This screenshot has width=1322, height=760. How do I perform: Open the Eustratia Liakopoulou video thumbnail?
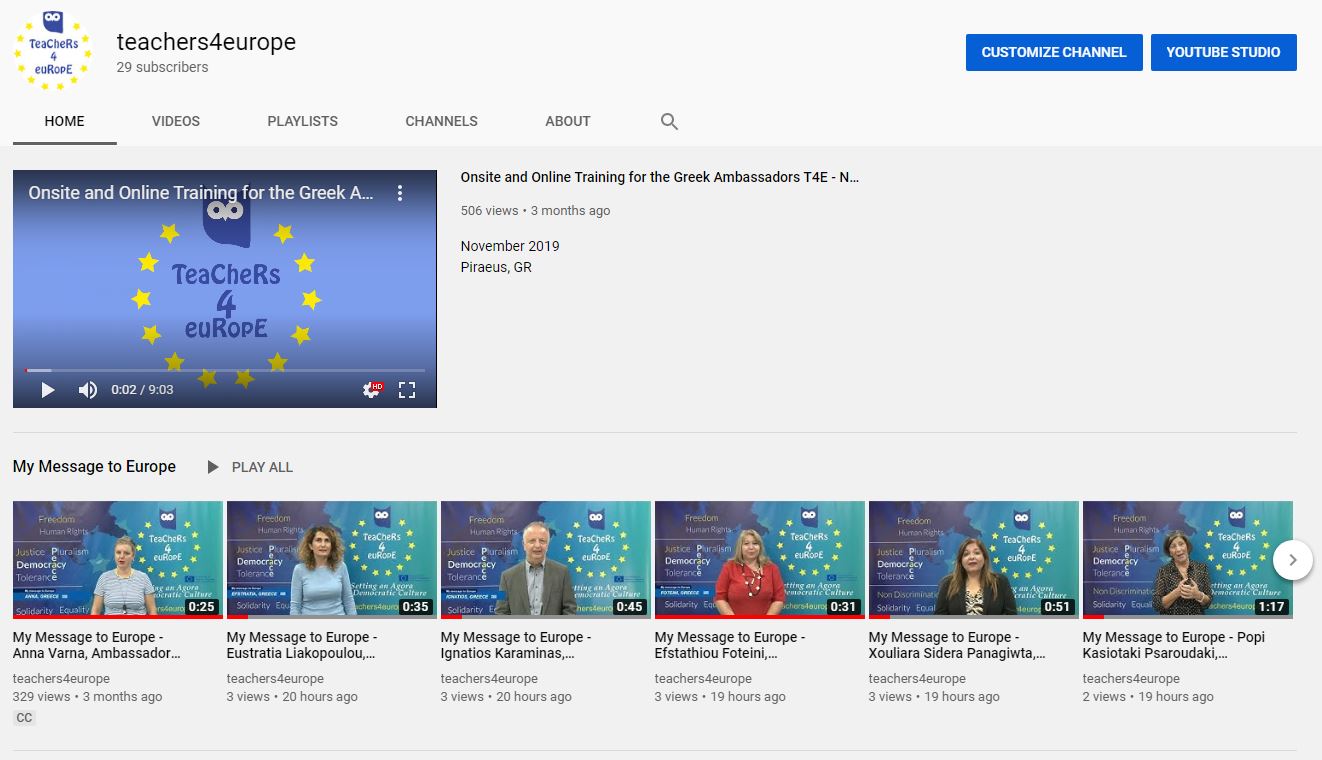332,559
